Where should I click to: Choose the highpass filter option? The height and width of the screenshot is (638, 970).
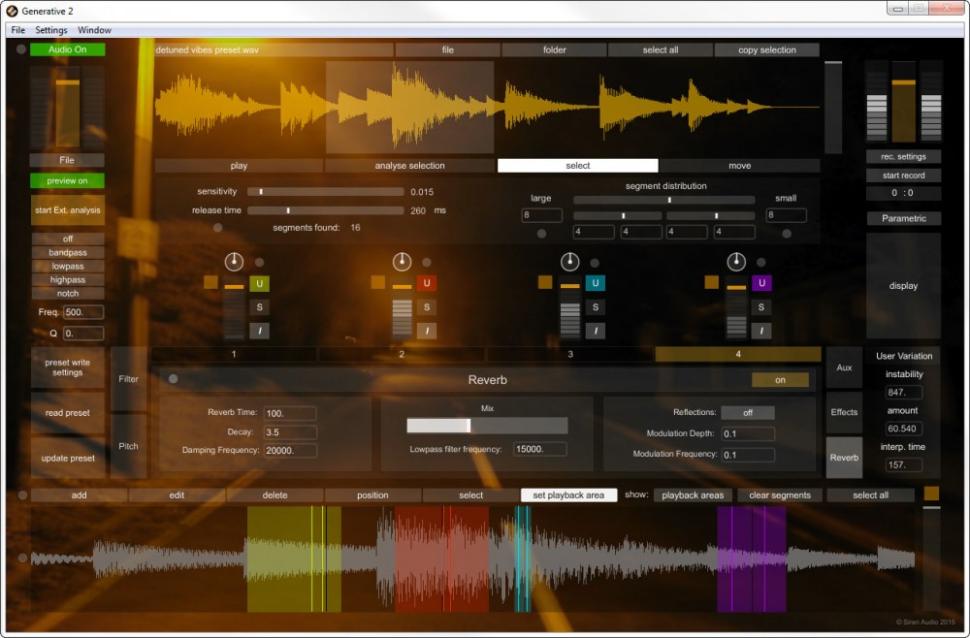point(67,280)
